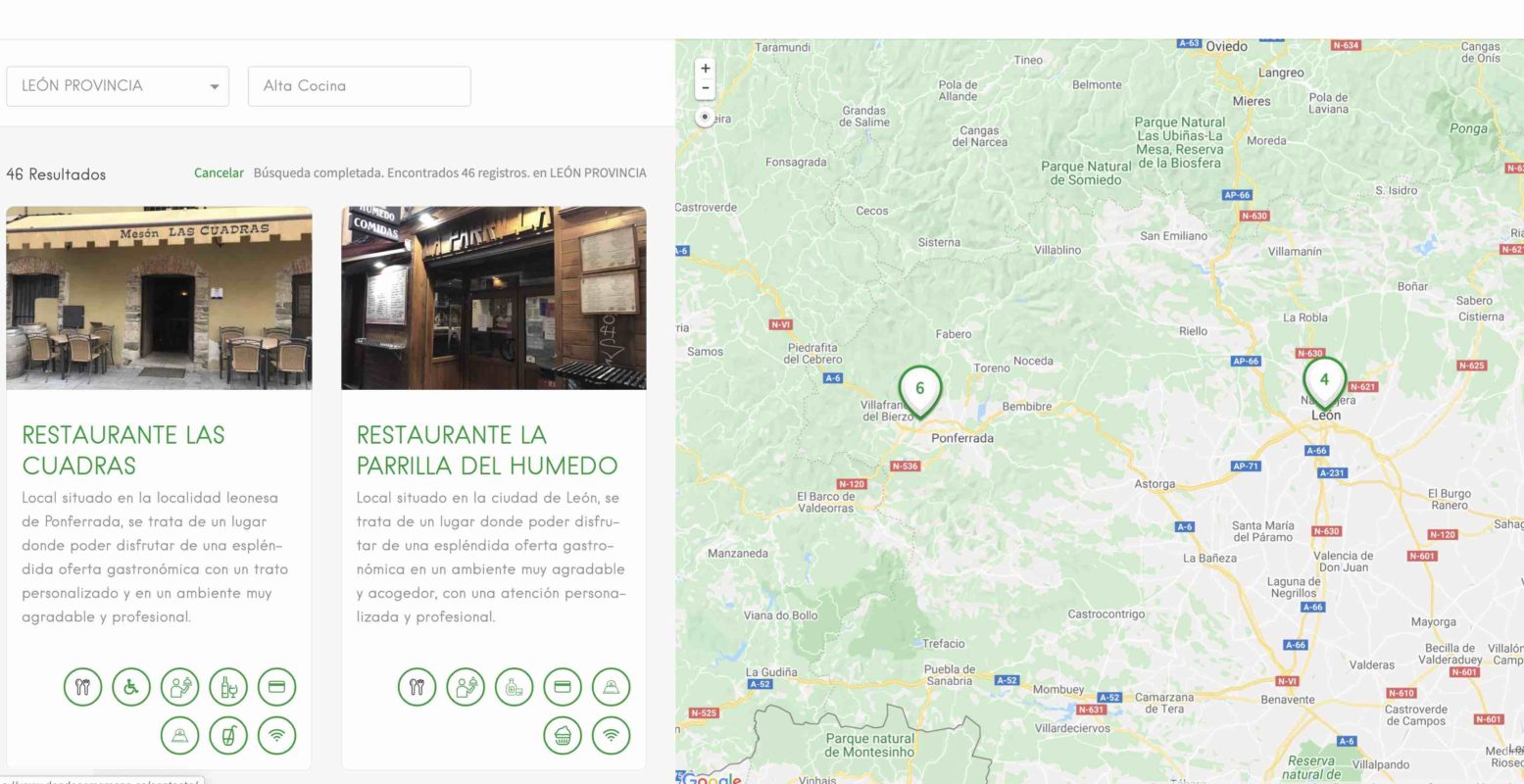
Task: Click the my-location map button
Action: point(706,118)
